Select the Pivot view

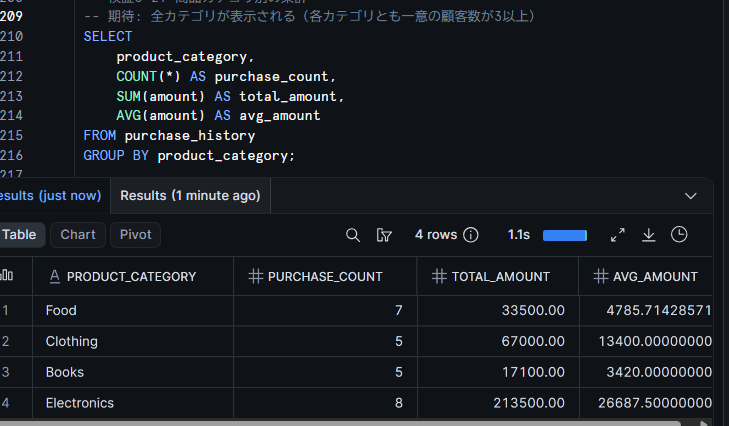[135, 234]
